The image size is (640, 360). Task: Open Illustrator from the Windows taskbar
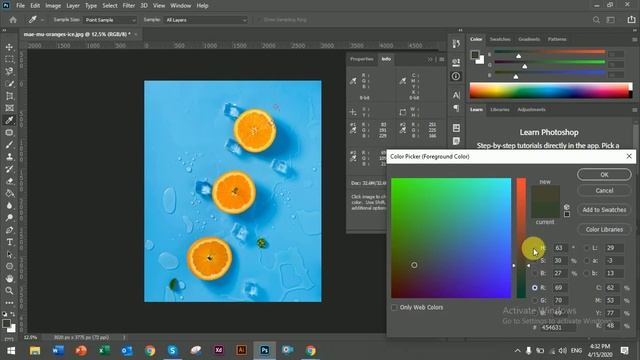[x=241, y=350]
